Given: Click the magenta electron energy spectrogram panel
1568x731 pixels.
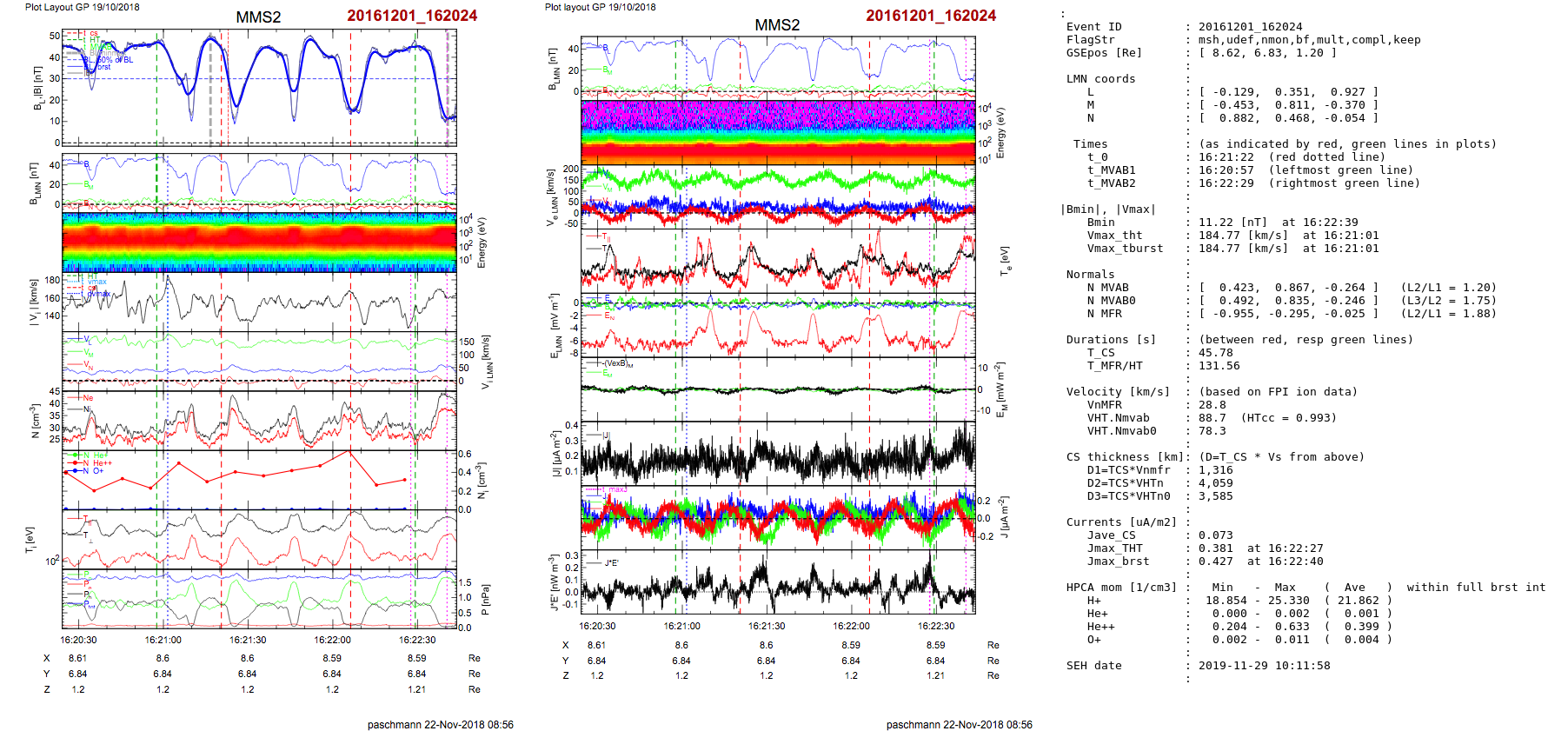Looking at the screenshot, I should (x=777, y=117).
